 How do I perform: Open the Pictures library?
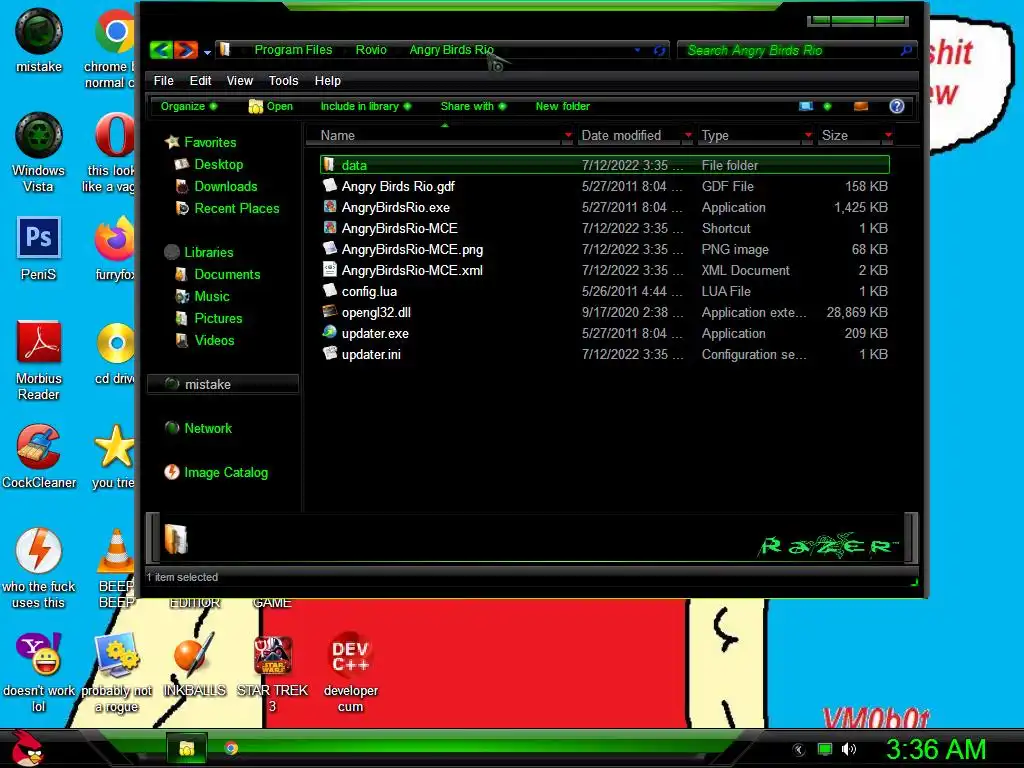(x=209, y=318)
